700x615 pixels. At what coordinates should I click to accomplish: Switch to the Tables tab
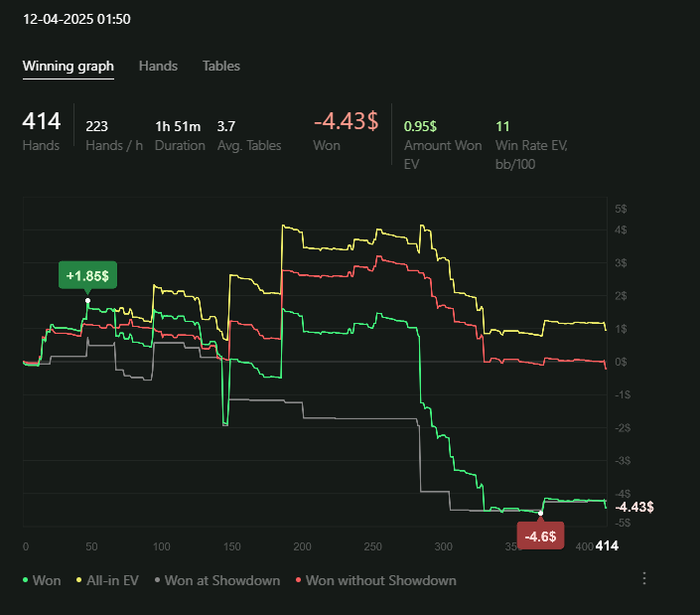[x=221, y=66]
